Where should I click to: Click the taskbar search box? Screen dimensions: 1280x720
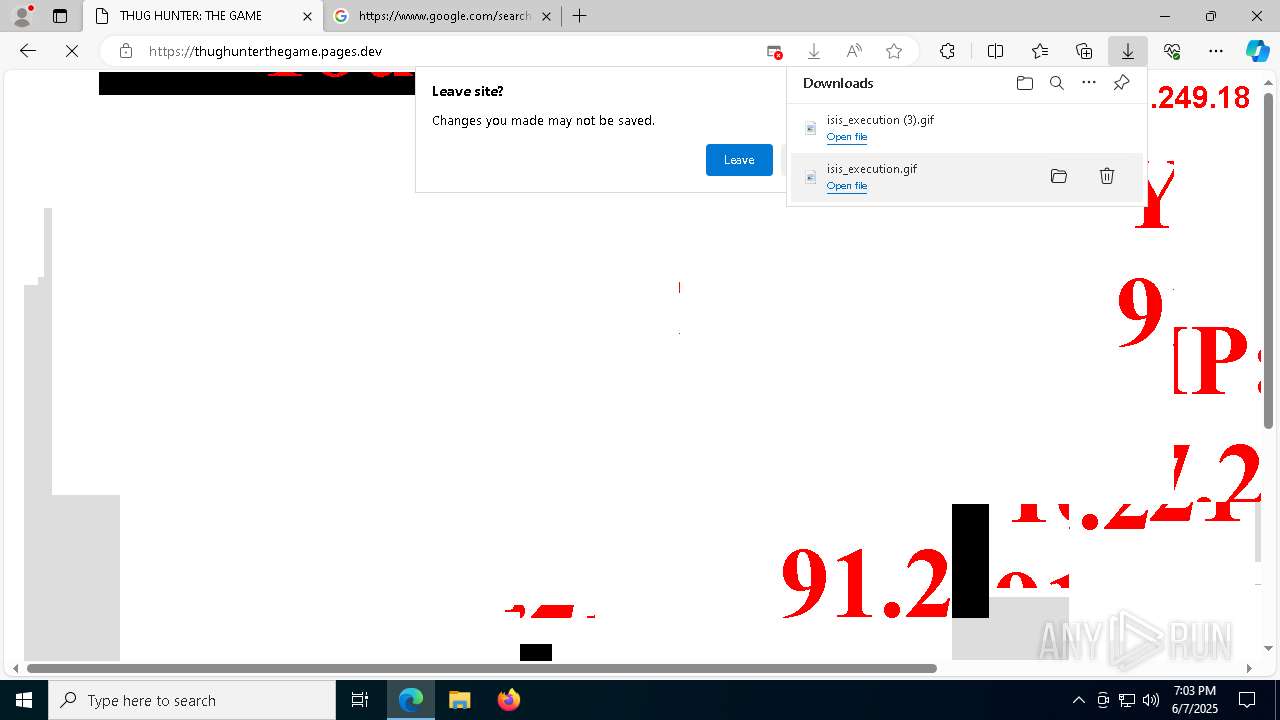pyautogui.click(x=192, y=700)
